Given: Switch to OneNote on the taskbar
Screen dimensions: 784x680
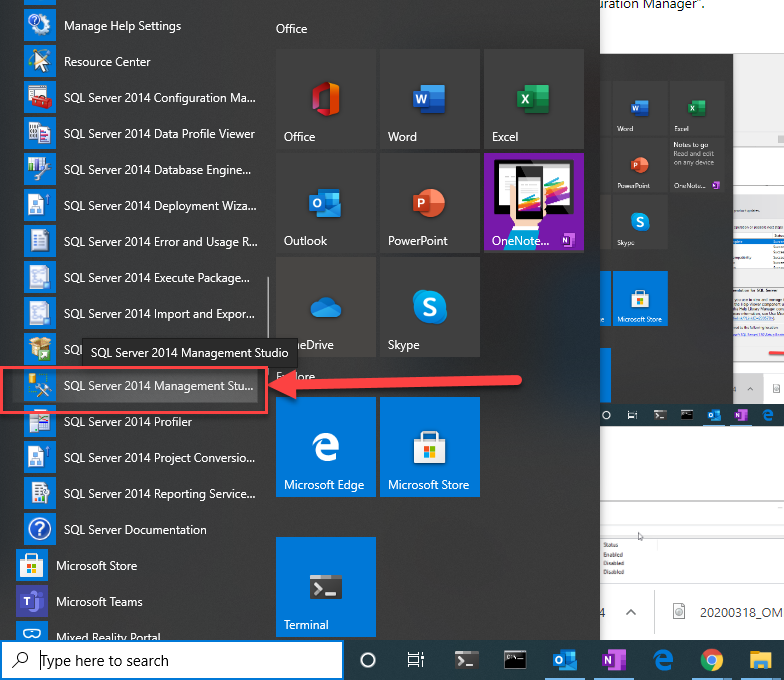Looking at the screenshot, I should click(x=614, y=660).
